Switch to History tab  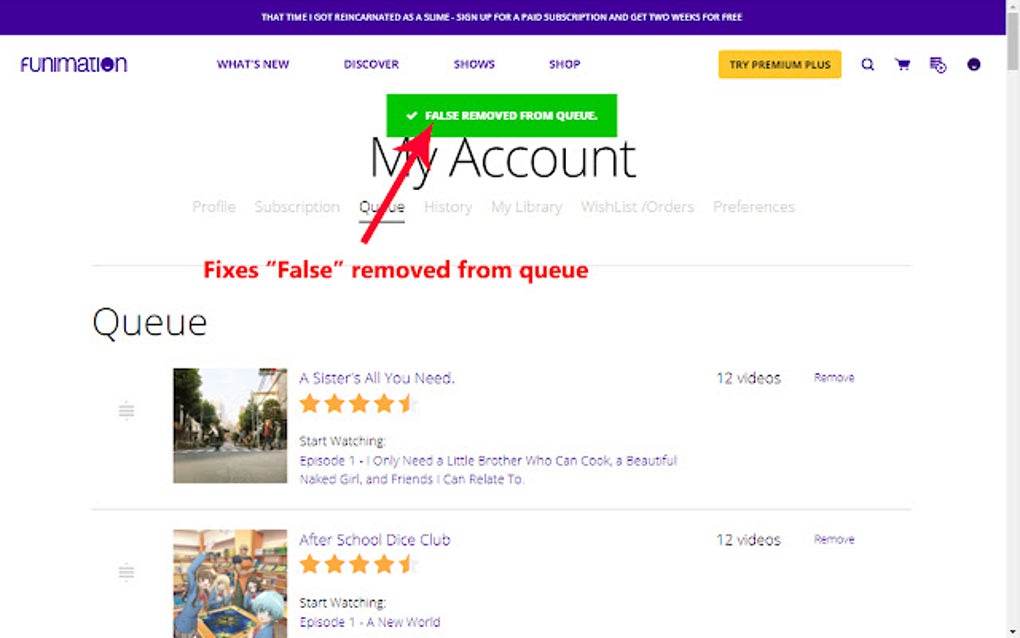pyautogui.click(x=448, y=207)
